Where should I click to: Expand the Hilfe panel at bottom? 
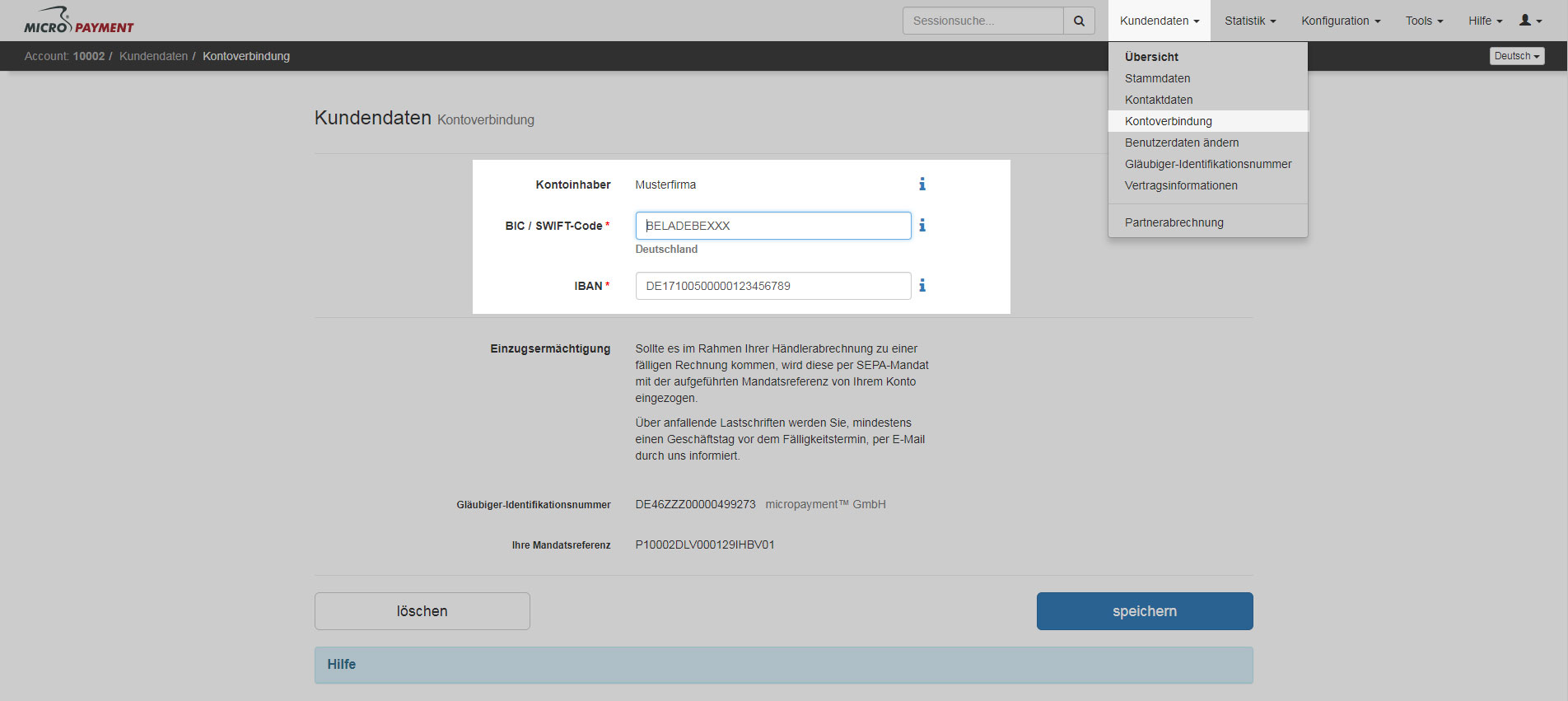tap(782, 665)
